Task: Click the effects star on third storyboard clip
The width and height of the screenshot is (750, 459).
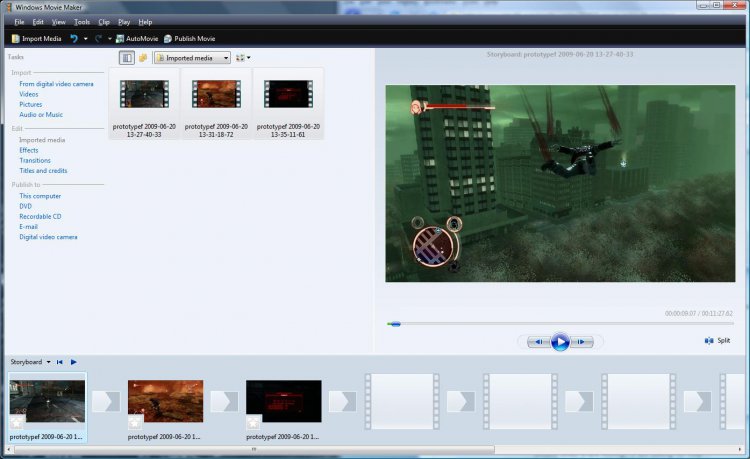Action: pyautogui.click(x=253, y=423)
